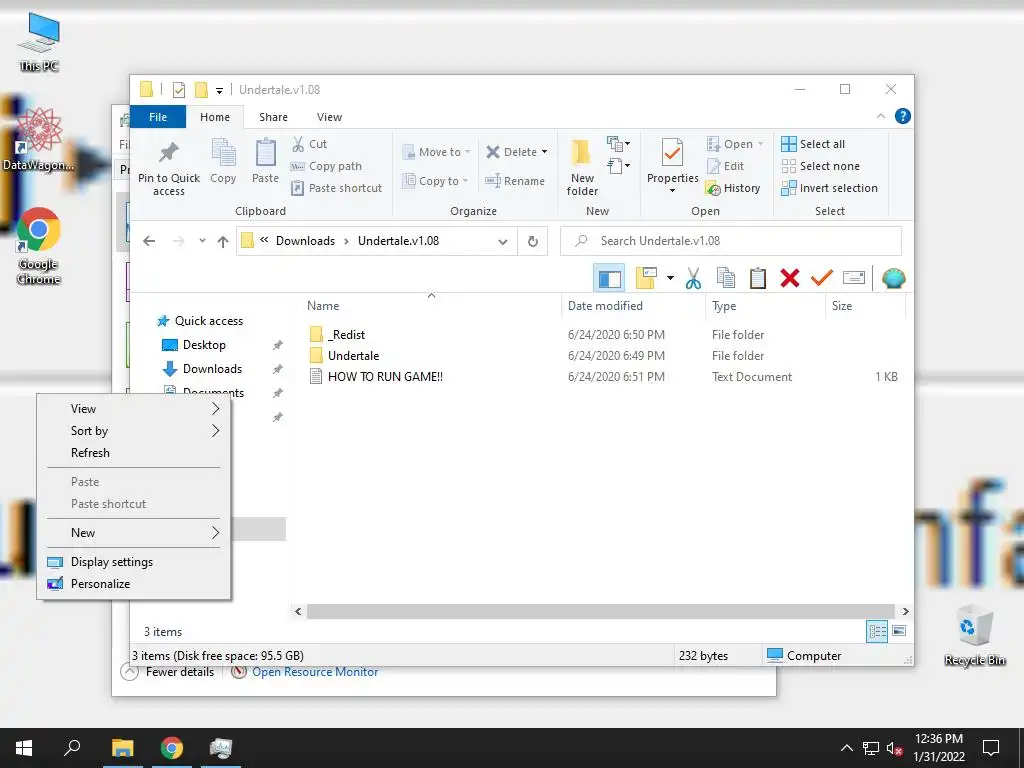This screenshot has height=768, width=1024.
Task: Click Pin to Quick access icon
Action: [x=168, y=152]
